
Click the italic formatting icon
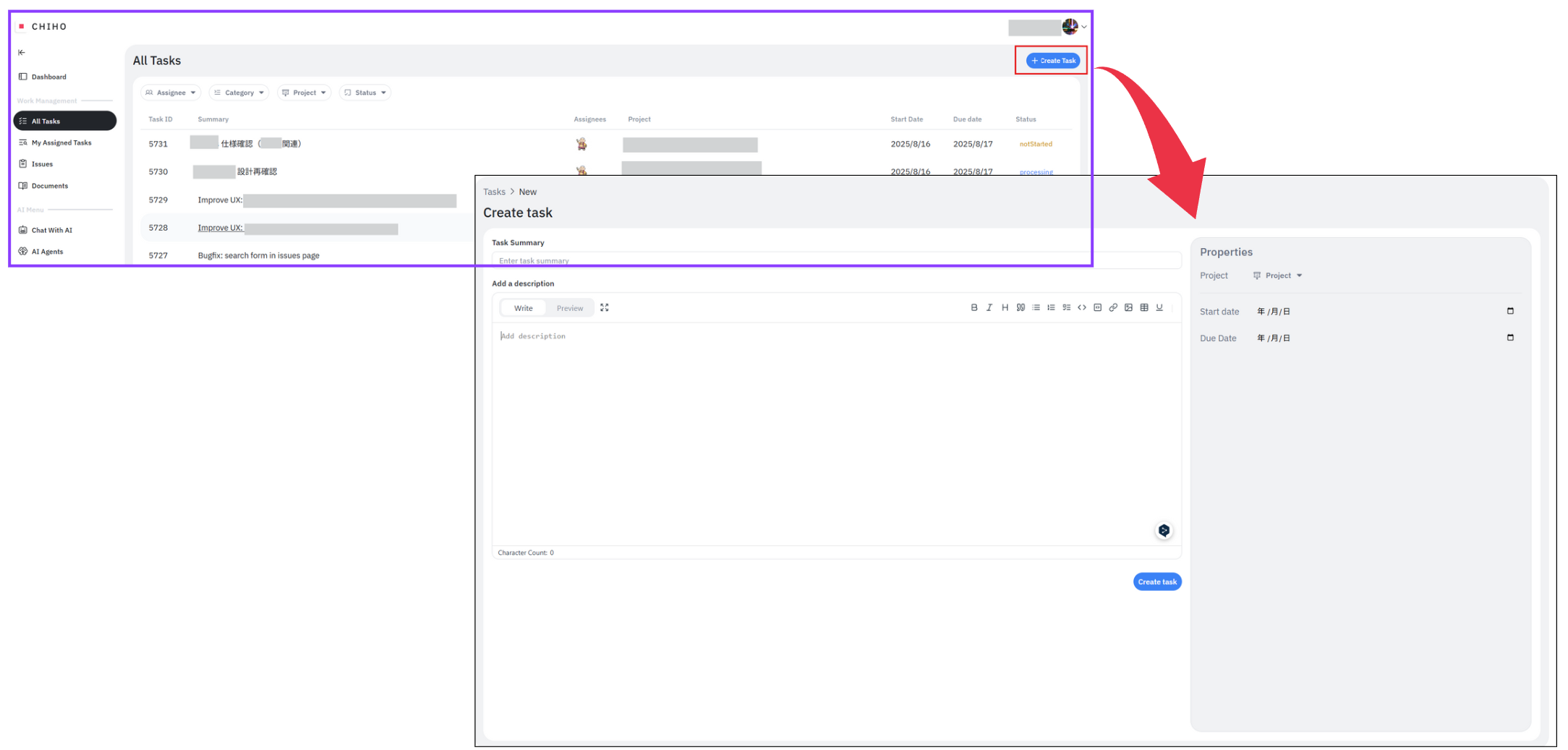(989, 308)
